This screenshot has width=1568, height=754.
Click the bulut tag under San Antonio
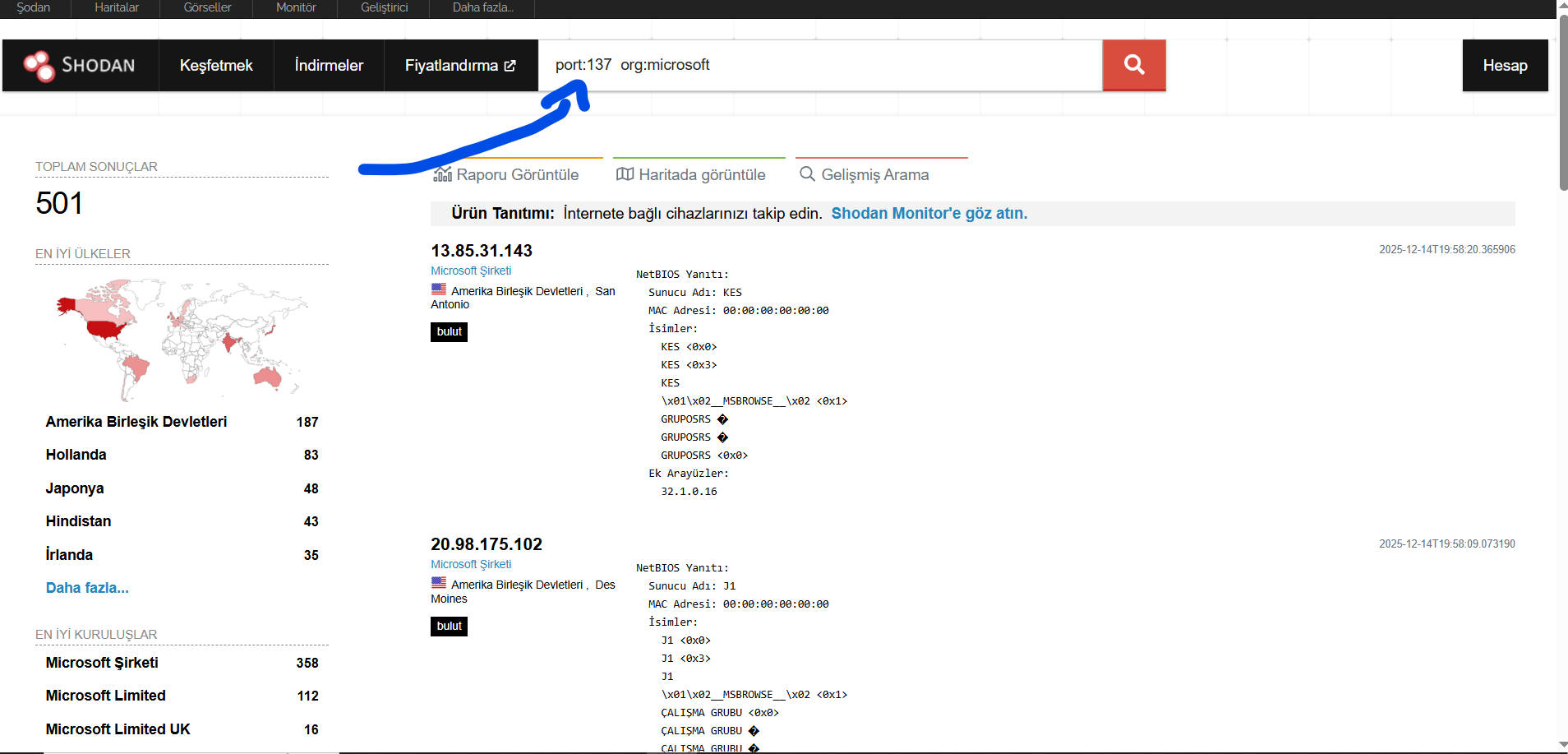click(x=449, y=332)
